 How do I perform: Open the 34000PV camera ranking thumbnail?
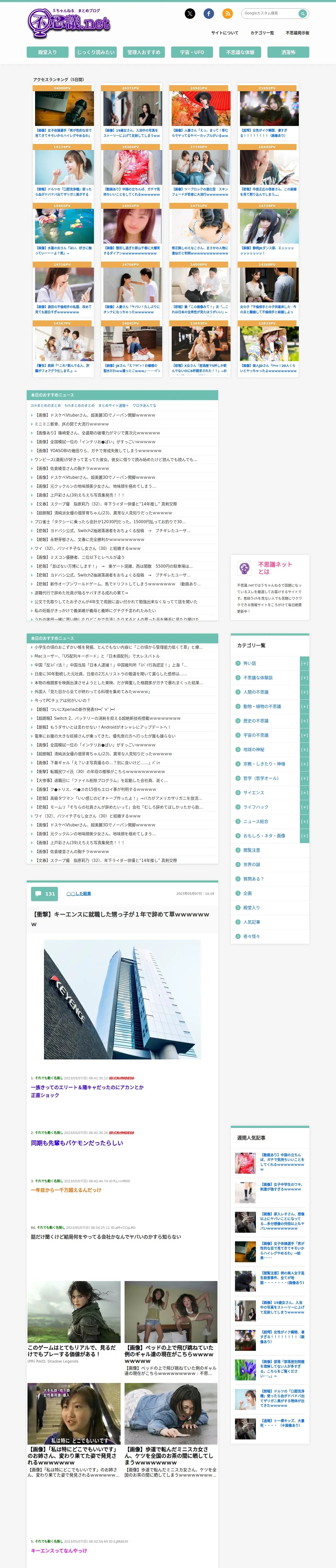click(64, 108)
